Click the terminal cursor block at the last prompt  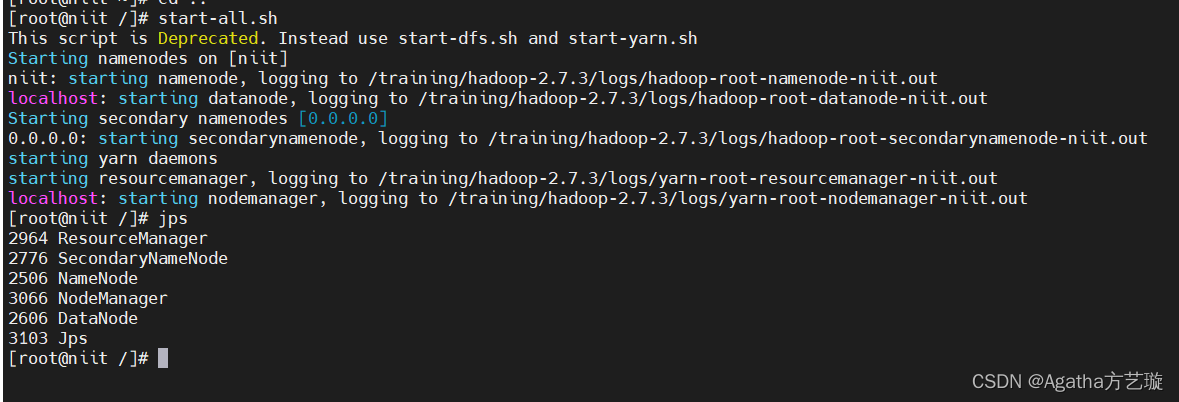(x=163, y=358)
